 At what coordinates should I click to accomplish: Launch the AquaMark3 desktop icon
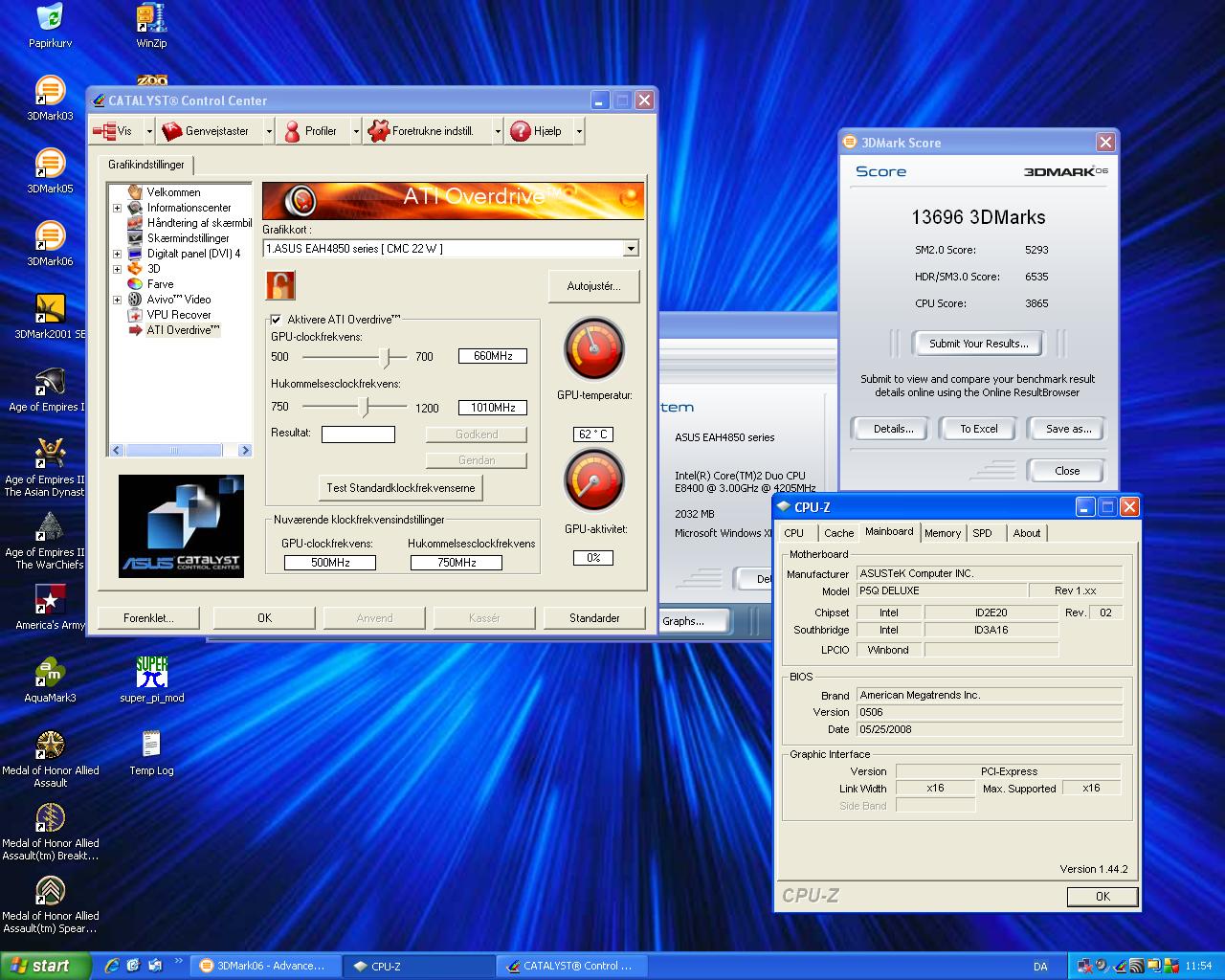pos(50,680)
